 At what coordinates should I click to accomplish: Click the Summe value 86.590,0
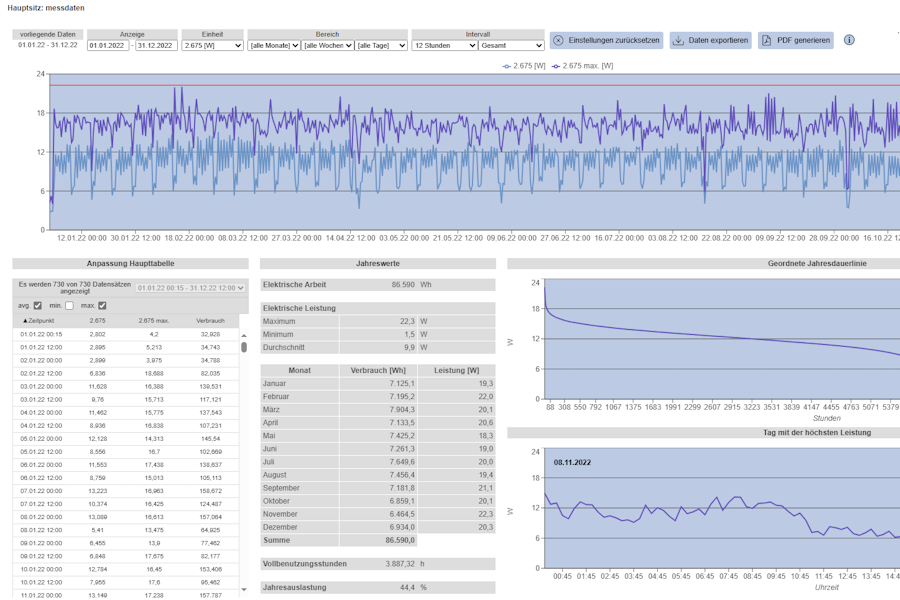(x=401, y=540)
